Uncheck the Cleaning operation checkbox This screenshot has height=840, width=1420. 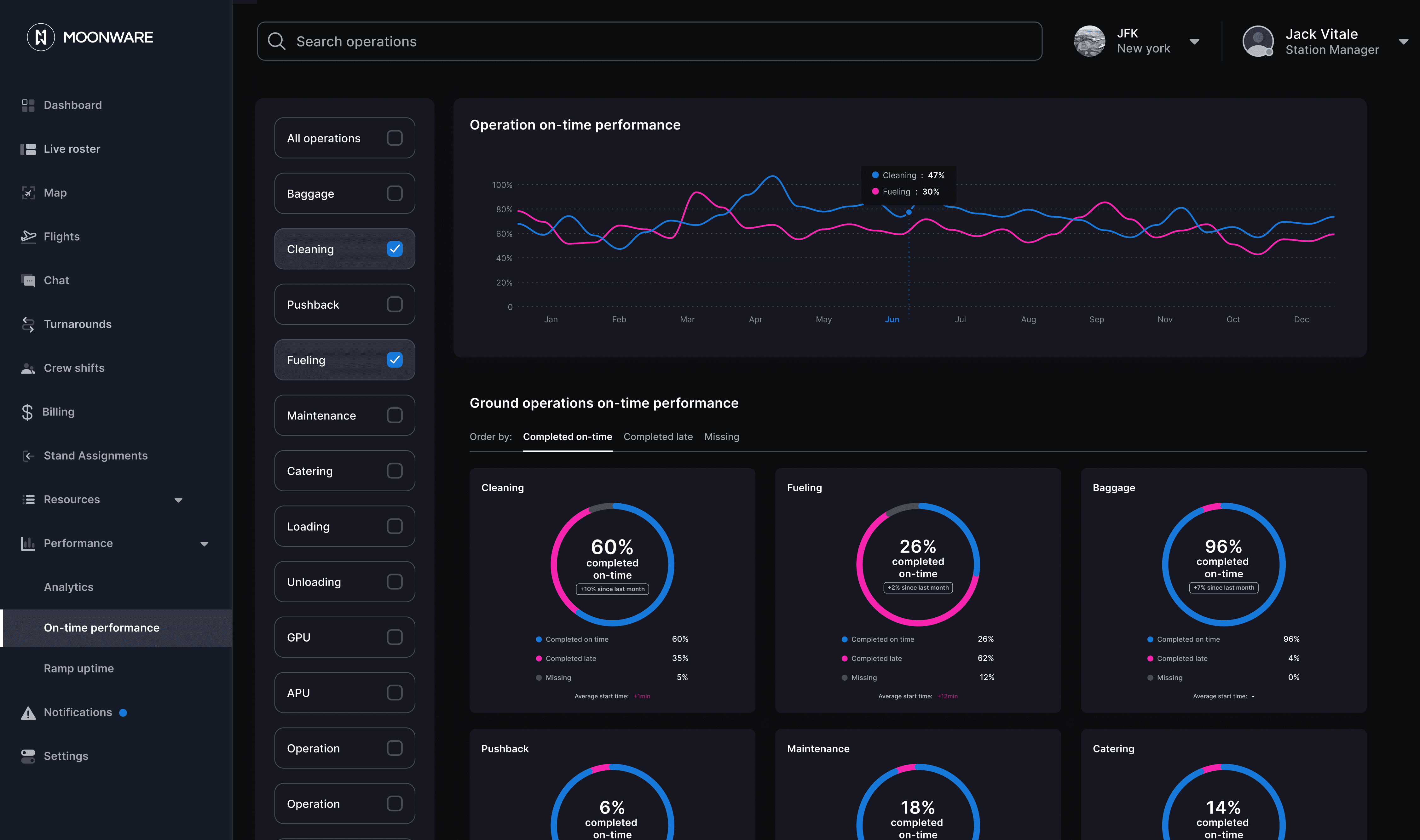click(394, 249)
